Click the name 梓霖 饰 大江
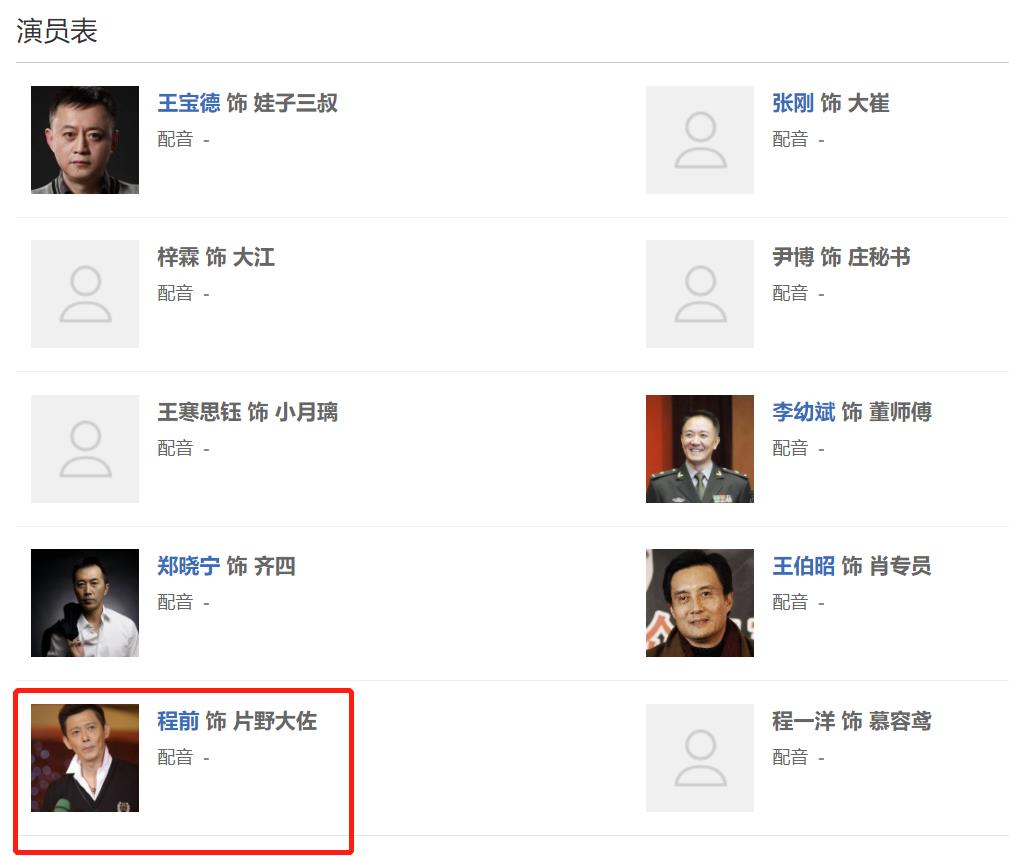This screenshot has height=856, width=1009. (x=216, y=258)
